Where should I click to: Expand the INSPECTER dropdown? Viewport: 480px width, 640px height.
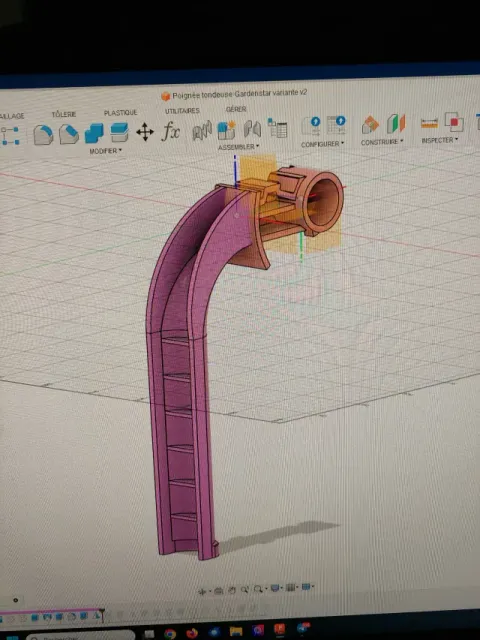(x=440, y=140)
